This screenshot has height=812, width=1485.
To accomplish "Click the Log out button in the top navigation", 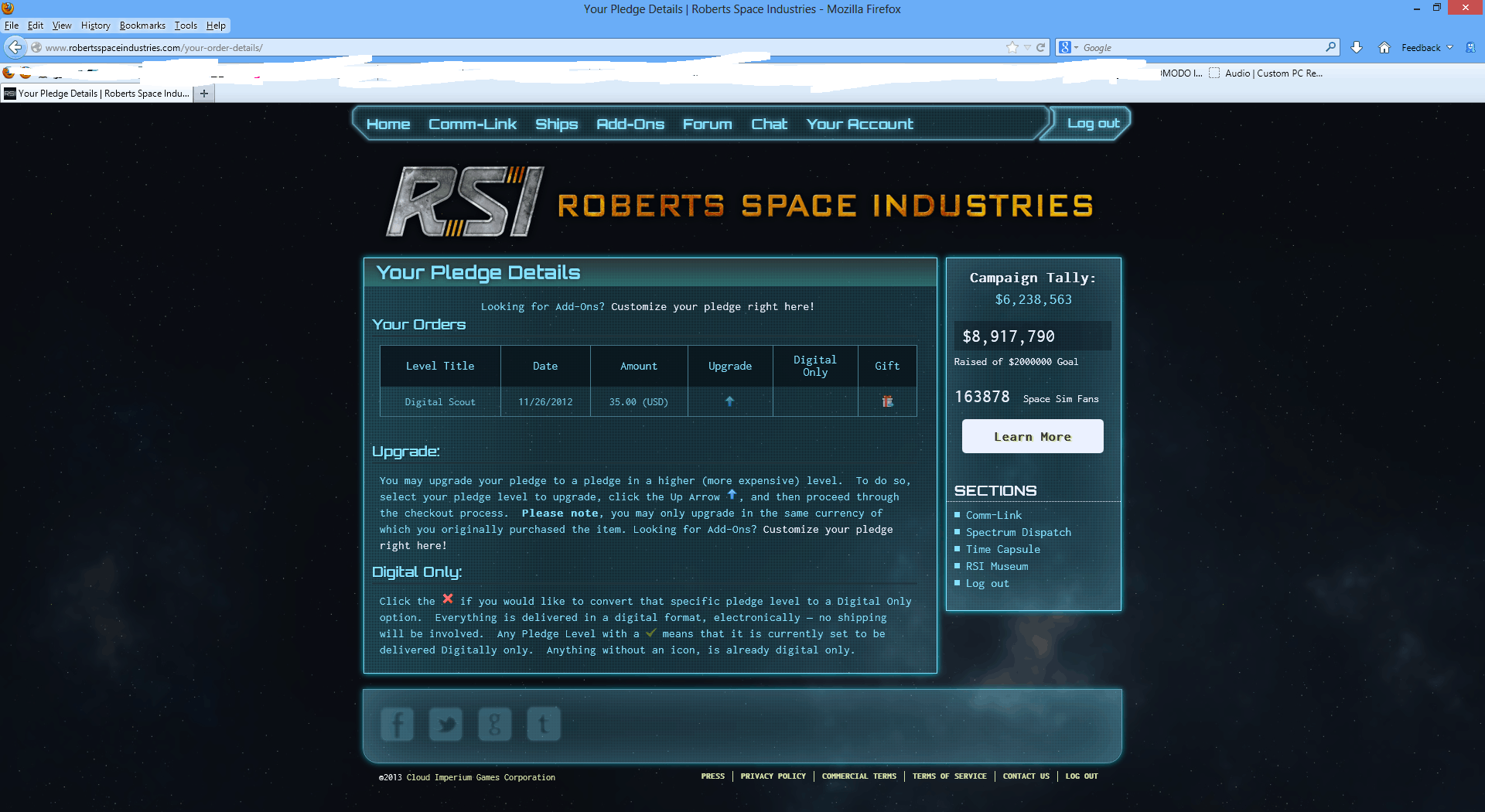I will pyautogui.click(x=1093, y=123).
